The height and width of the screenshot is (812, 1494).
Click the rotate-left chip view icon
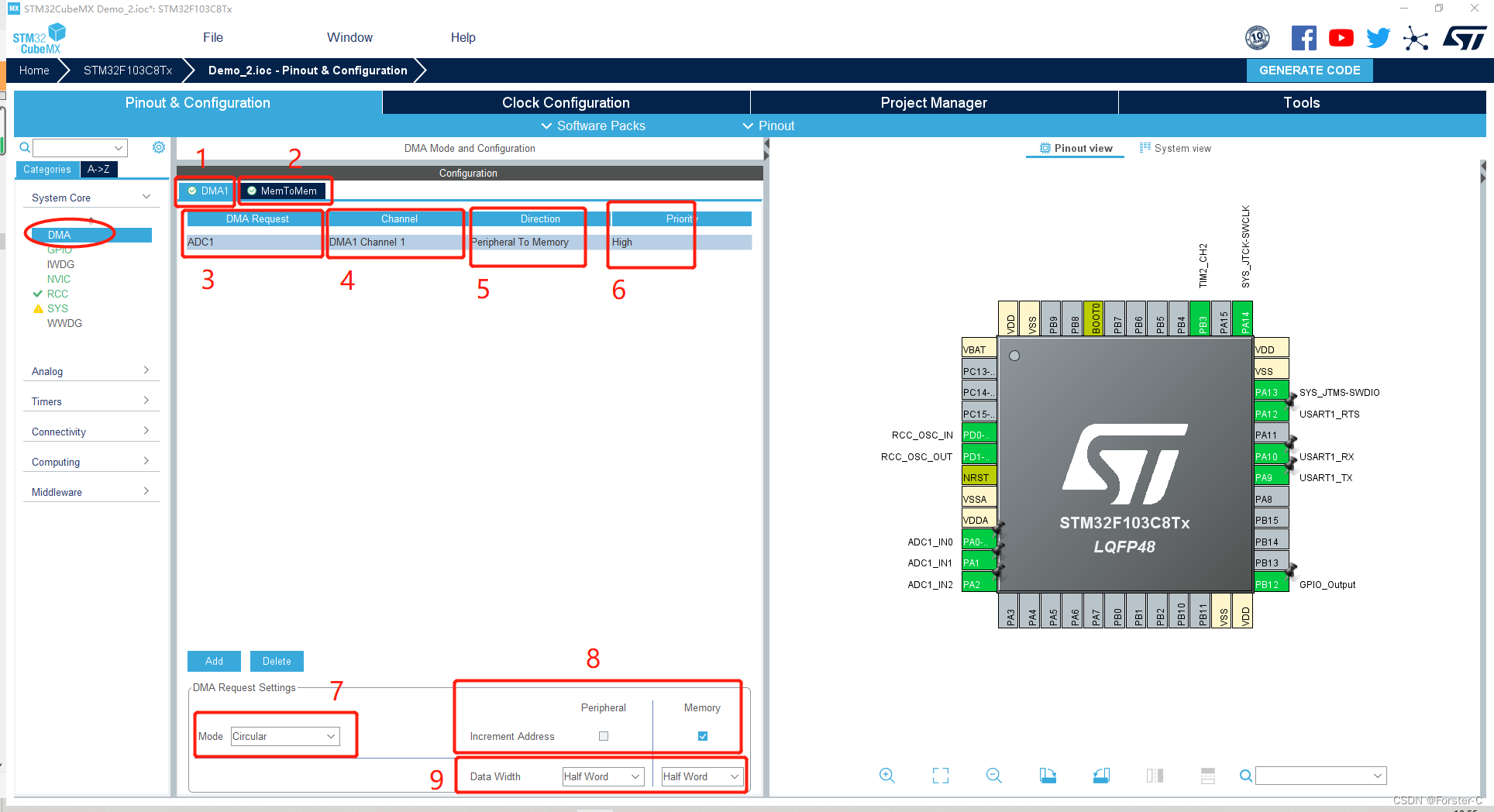click(x=1048, y=776)
